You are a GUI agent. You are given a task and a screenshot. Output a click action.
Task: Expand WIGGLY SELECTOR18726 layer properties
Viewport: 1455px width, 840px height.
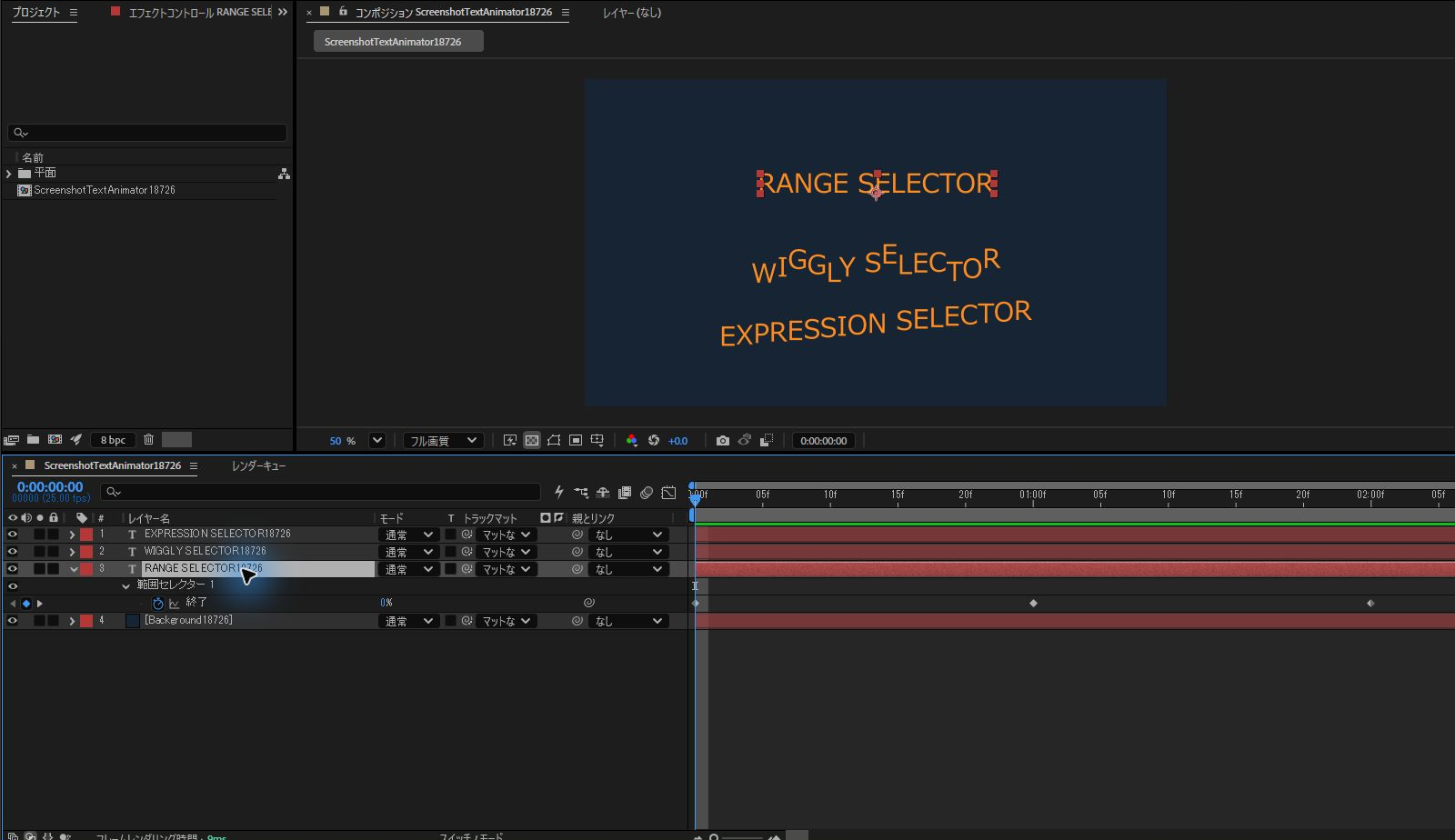point(72,552)
